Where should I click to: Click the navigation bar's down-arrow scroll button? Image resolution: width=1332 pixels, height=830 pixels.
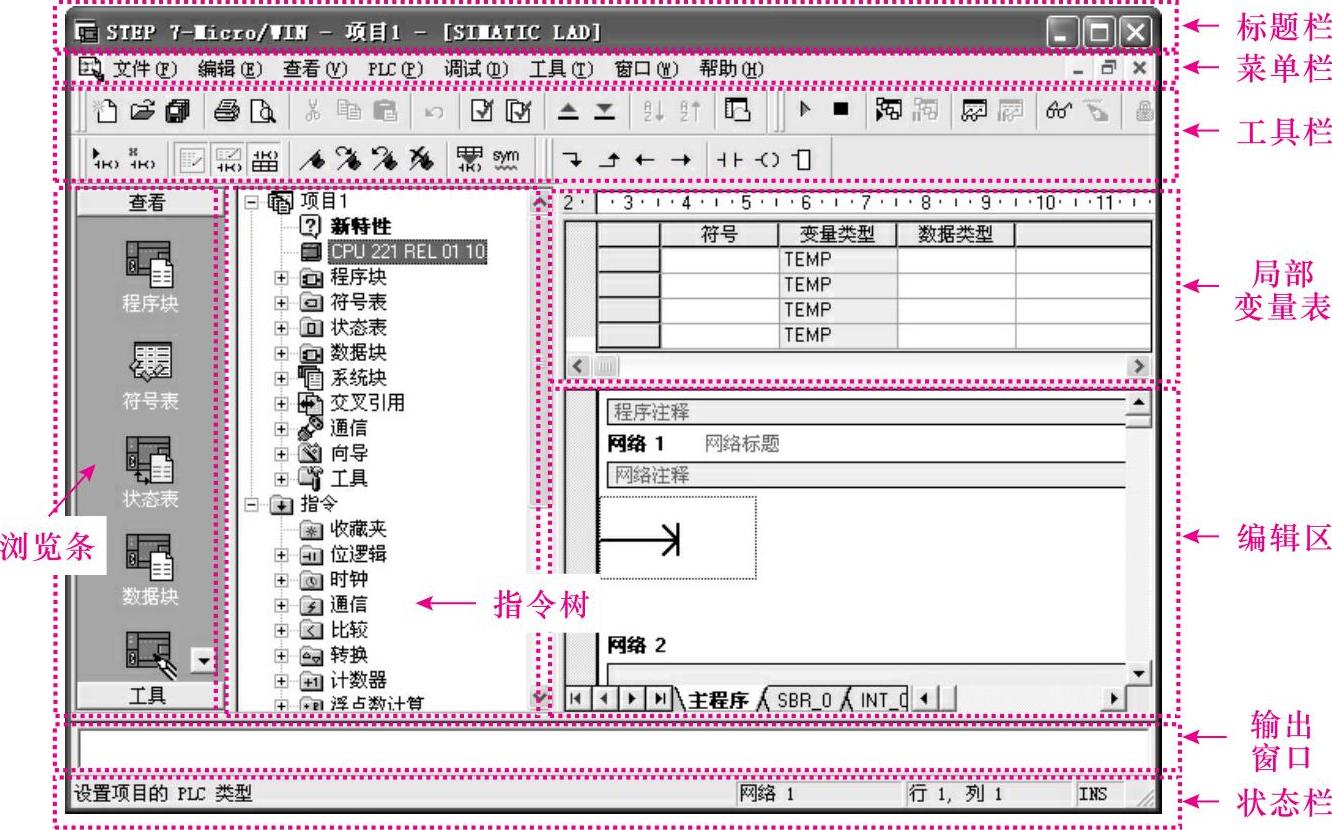(203, 660)
